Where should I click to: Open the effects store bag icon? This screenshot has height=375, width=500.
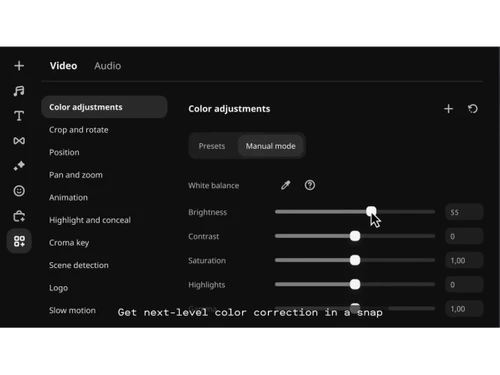19,216
